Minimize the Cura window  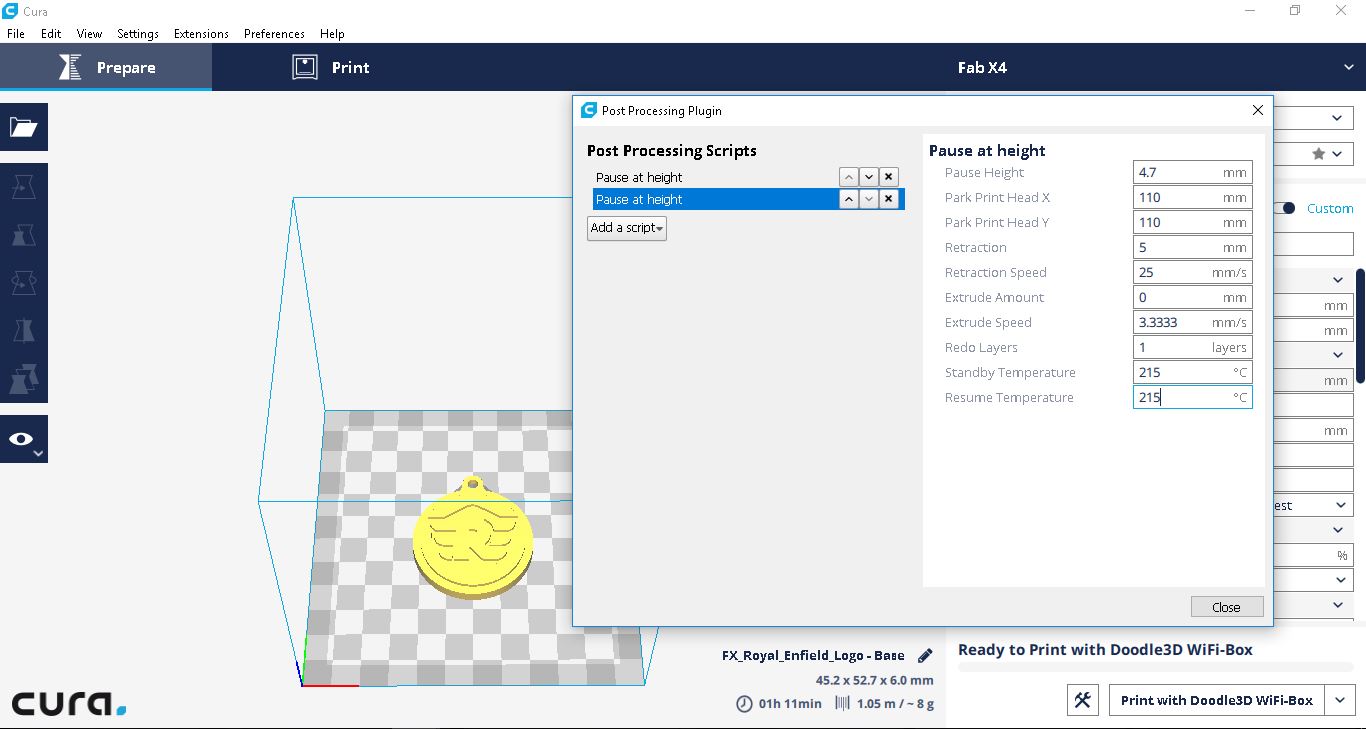(1250, 10)
